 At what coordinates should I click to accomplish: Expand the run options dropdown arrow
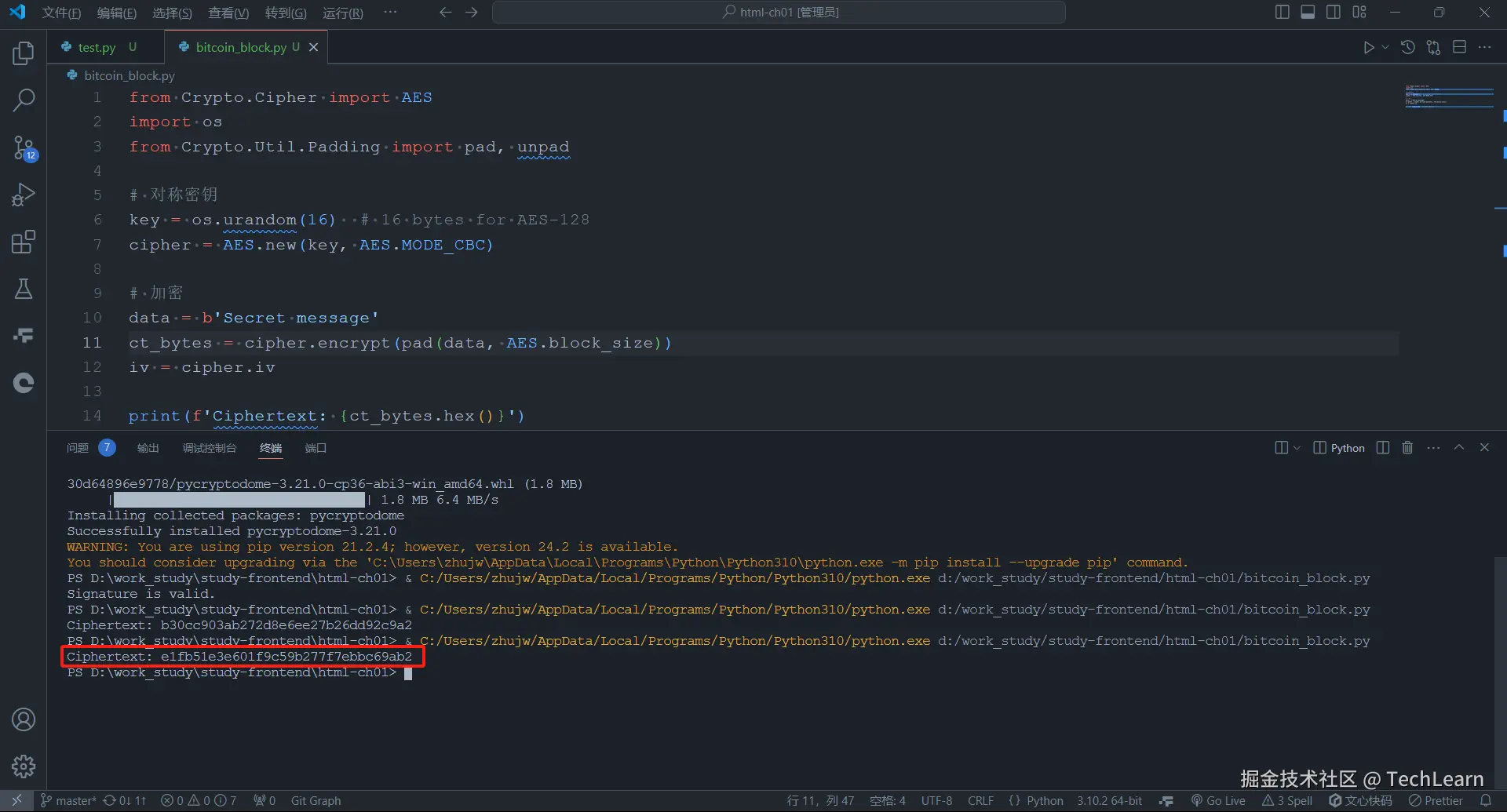click(1385, 47)
